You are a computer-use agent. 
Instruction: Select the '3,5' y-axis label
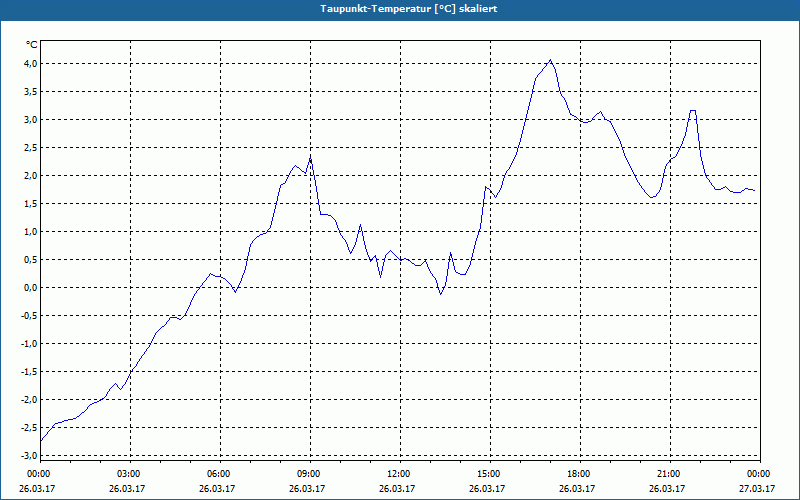[x=31, y=92]
